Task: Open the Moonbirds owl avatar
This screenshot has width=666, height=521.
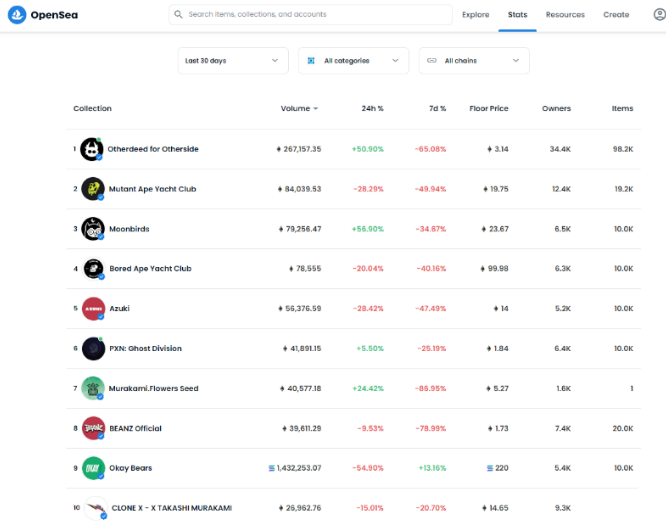Action: (x=93, y=229)
